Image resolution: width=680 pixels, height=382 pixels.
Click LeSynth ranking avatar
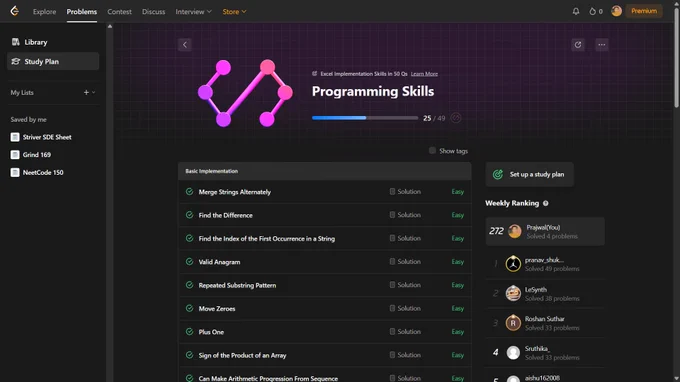[x=513, y=294]
